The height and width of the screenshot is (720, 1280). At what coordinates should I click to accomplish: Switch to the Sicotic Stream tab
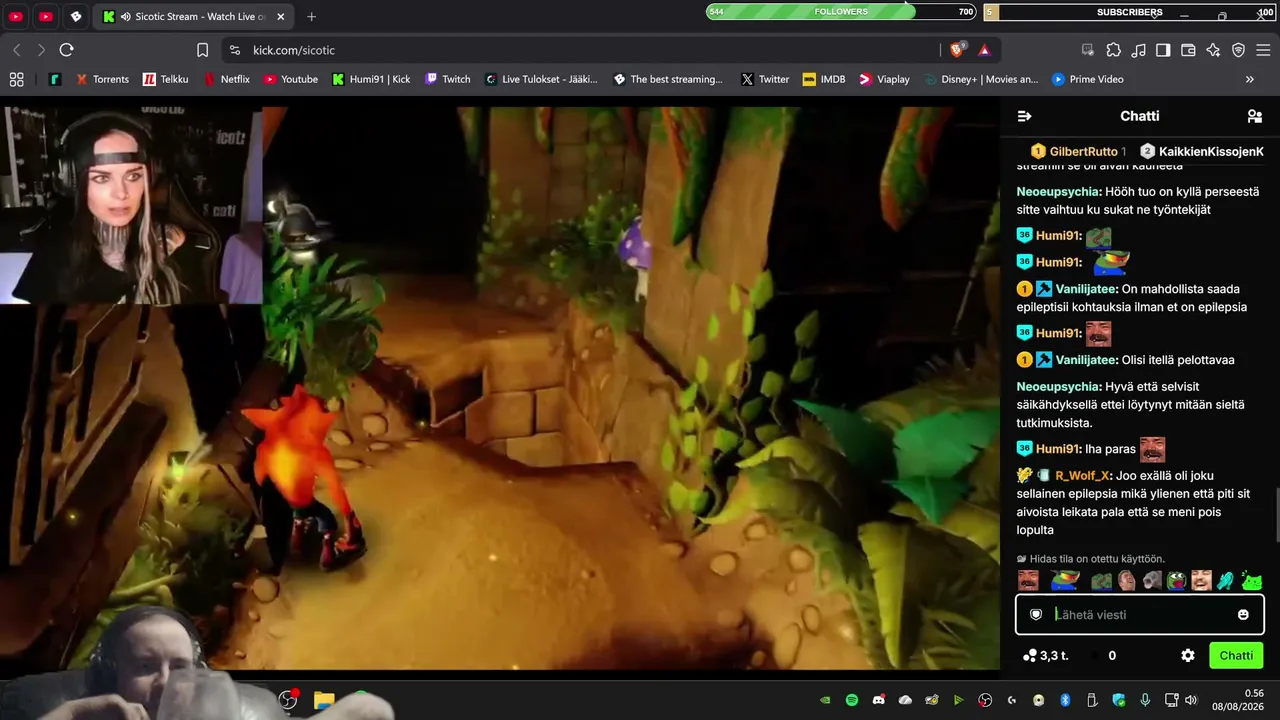(x=194, y=17)
